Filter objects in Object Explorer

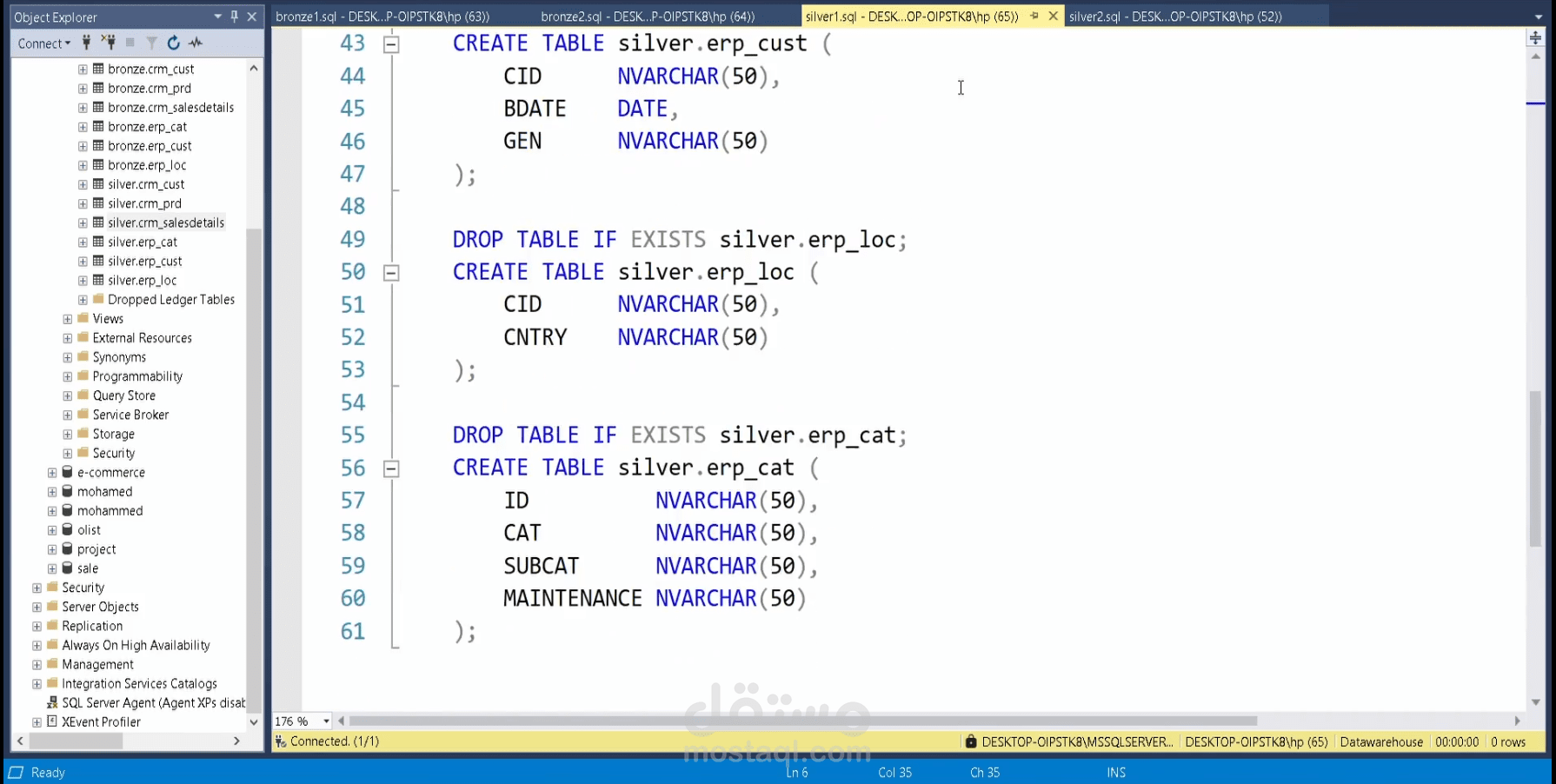151,43
